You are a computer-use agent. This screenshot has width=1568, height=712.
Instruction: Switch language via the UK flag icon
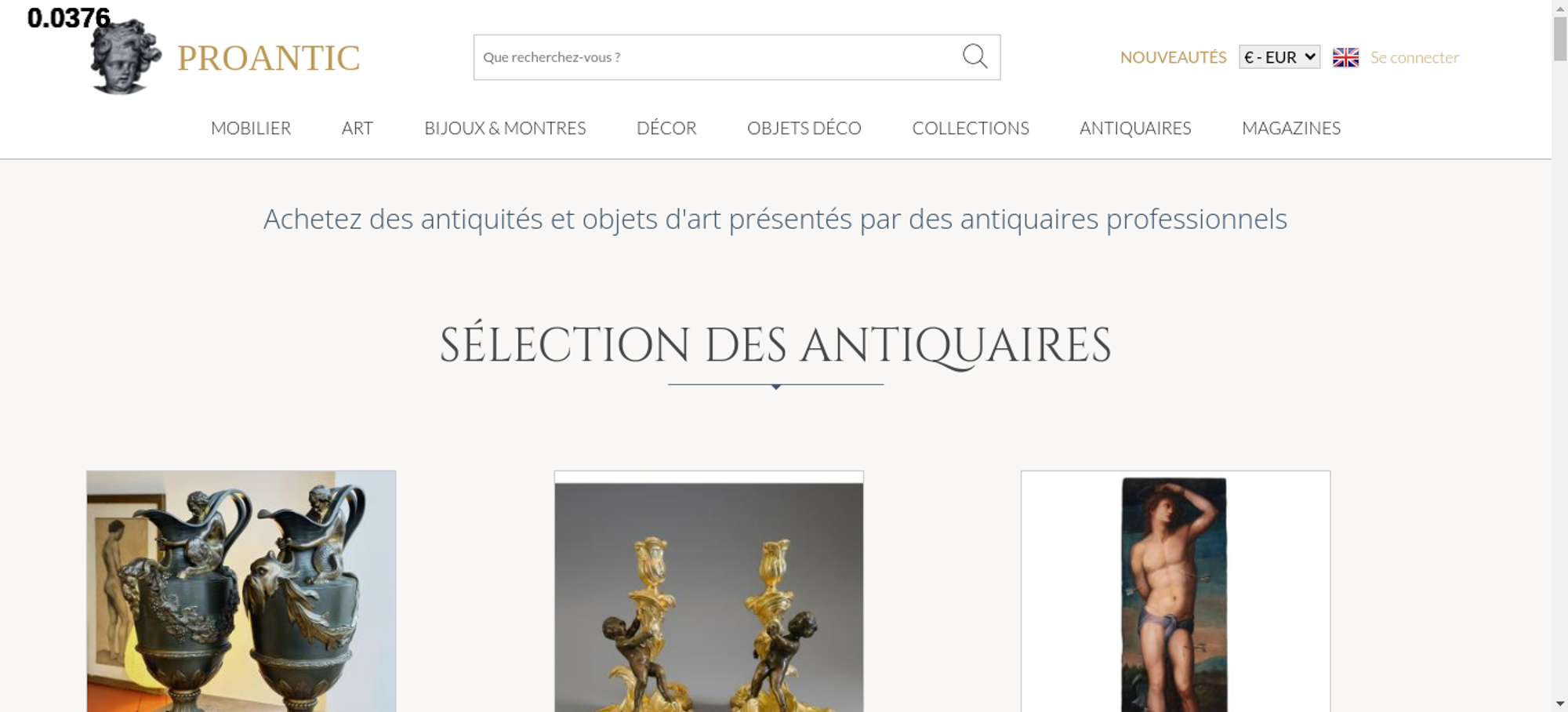tap(1345, 57)
